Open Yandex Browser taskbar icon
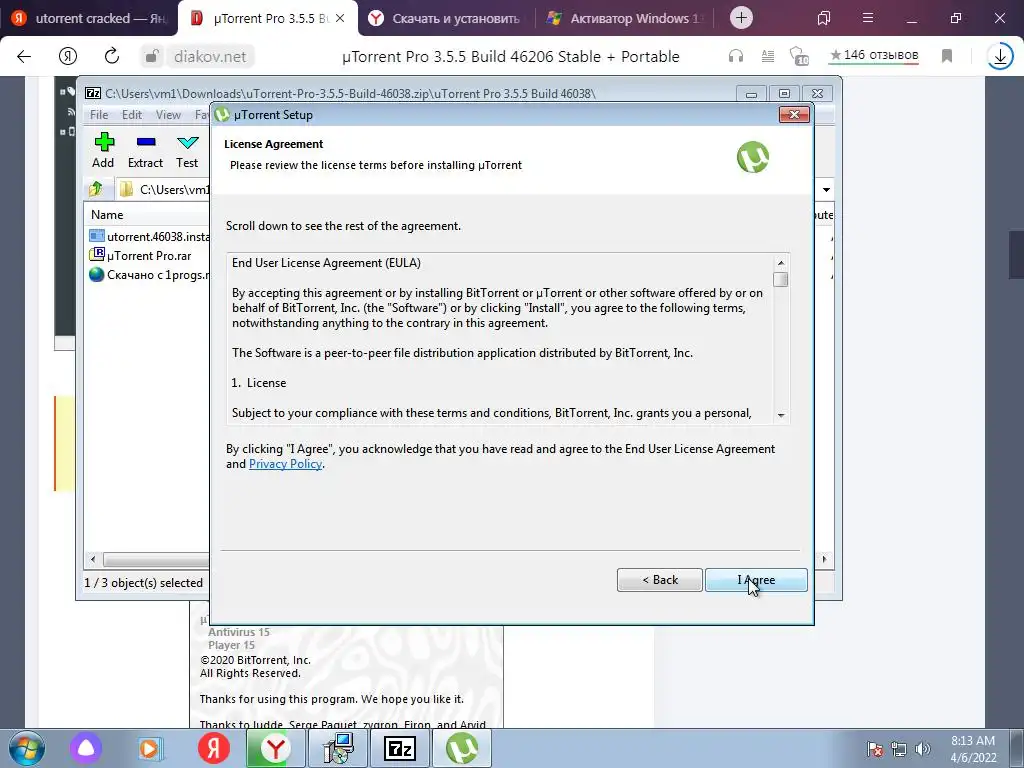Screen dimensions: 1024x768 (276, 748)
